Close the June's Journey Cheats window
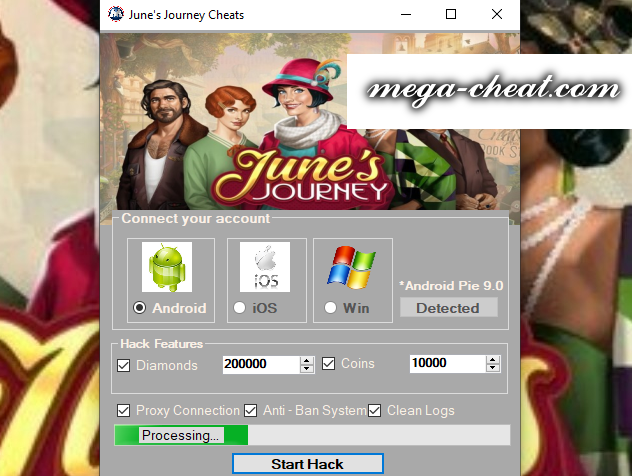632x476 pixels. (497, 15)
